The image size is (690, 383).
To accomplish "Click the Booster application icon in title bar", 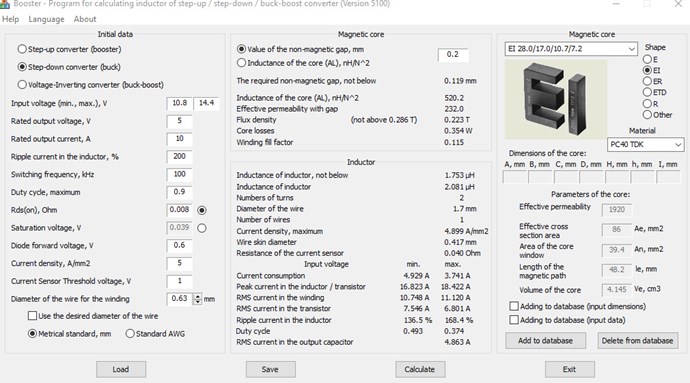I will pos(4,4).
